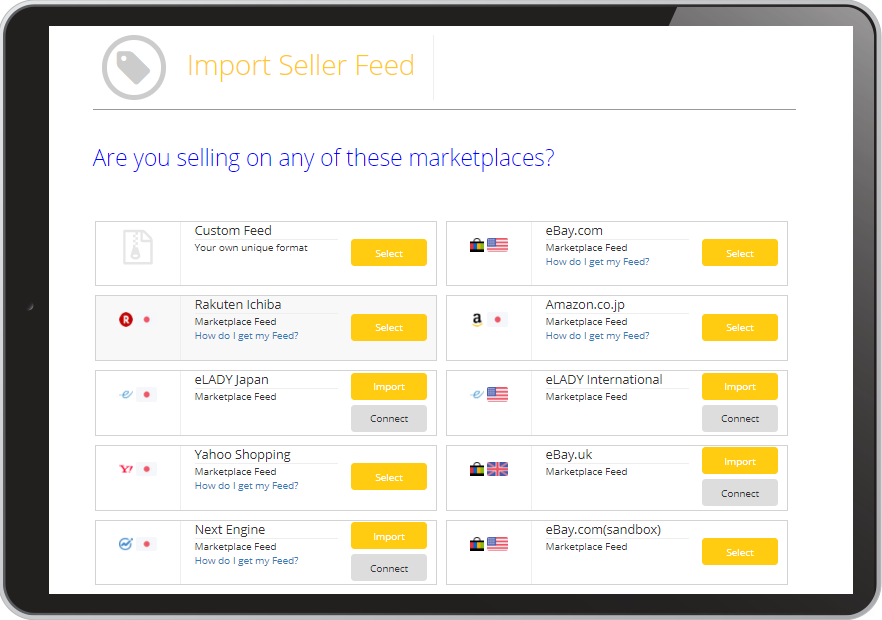The image size is (882, 620).
Task: Click the US flag in the eBay.com(sandbox) row
Action: [497, 544]
